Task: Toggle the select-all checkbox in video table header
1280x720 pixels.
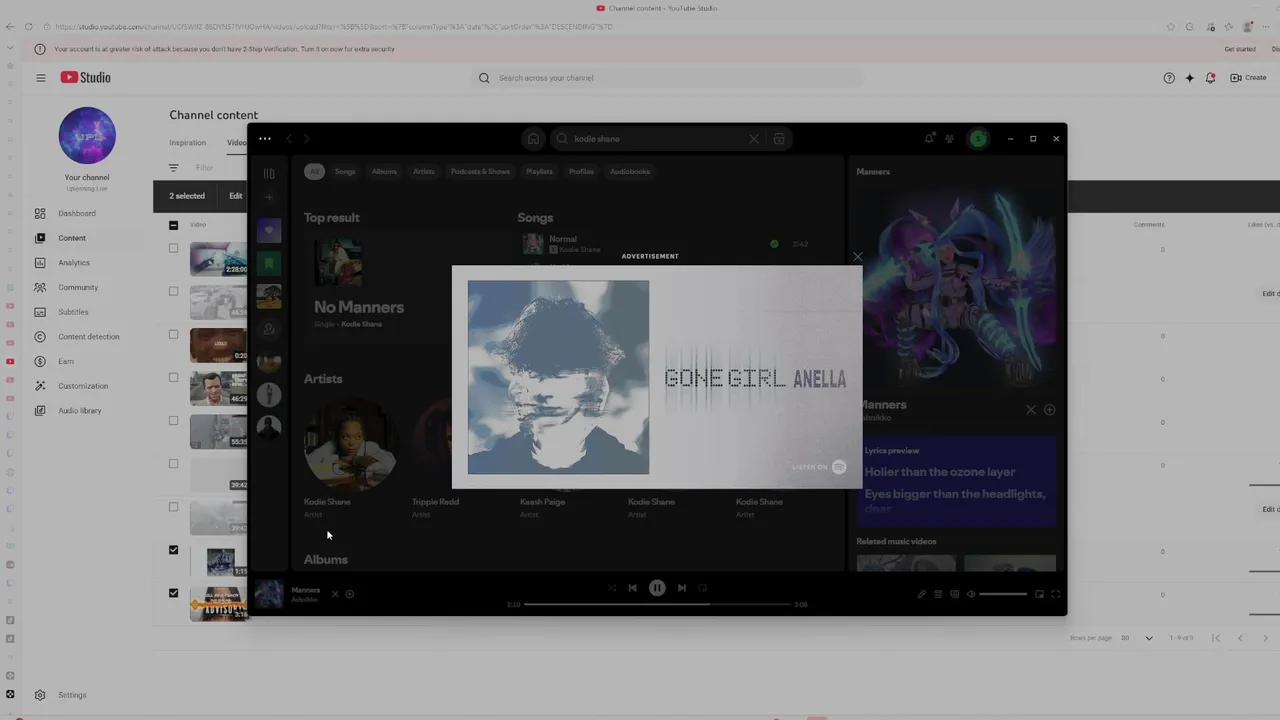Action: tap(173, 225)
